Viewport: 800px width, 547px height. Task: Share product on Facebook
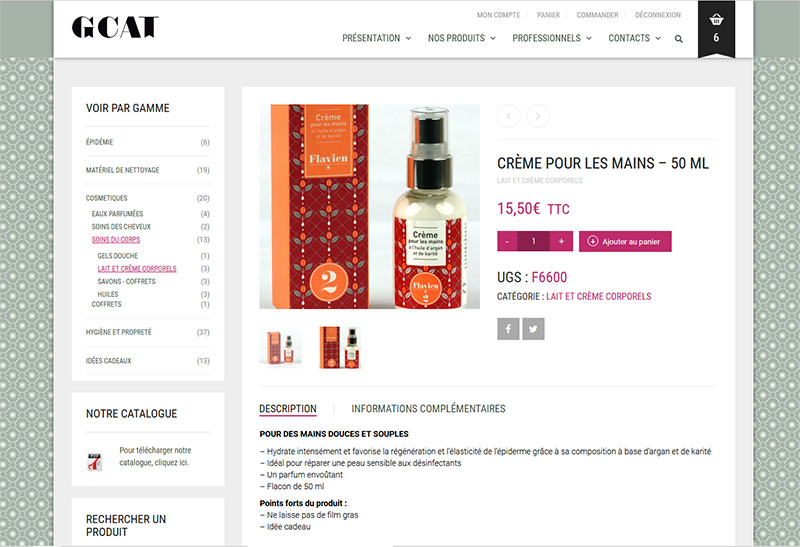click(x=508, y=329)
